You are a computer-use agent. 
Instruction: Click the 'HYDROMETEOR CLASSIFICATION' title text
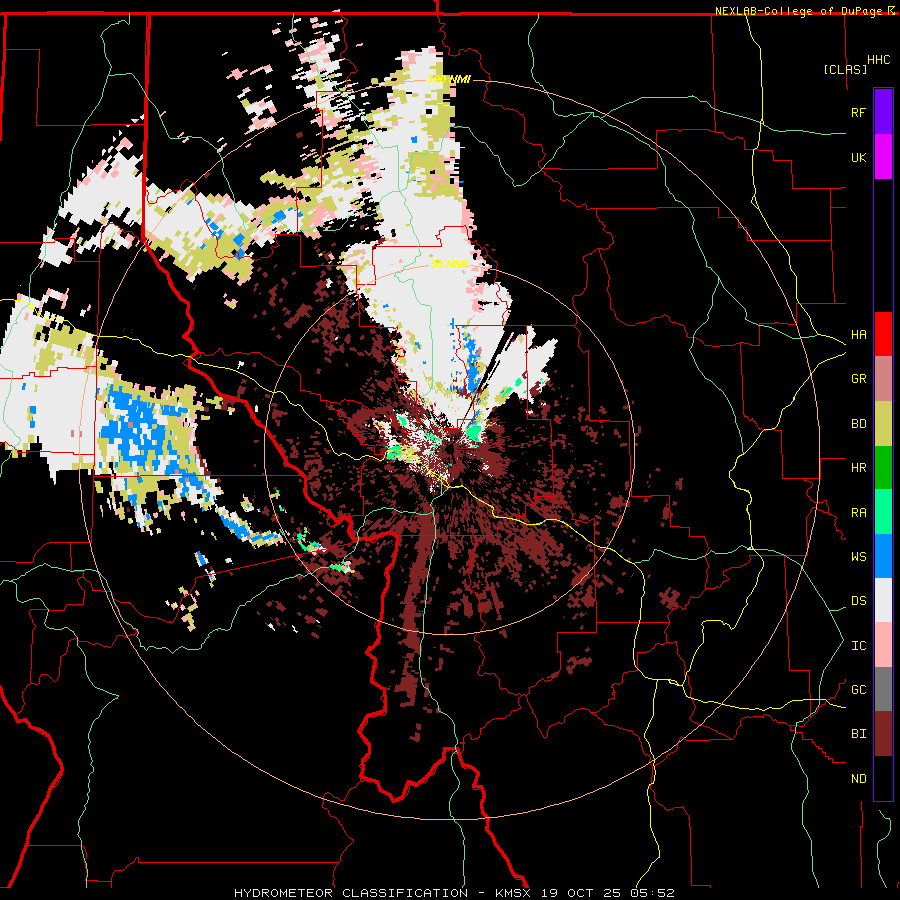click(x=351, y=893)
